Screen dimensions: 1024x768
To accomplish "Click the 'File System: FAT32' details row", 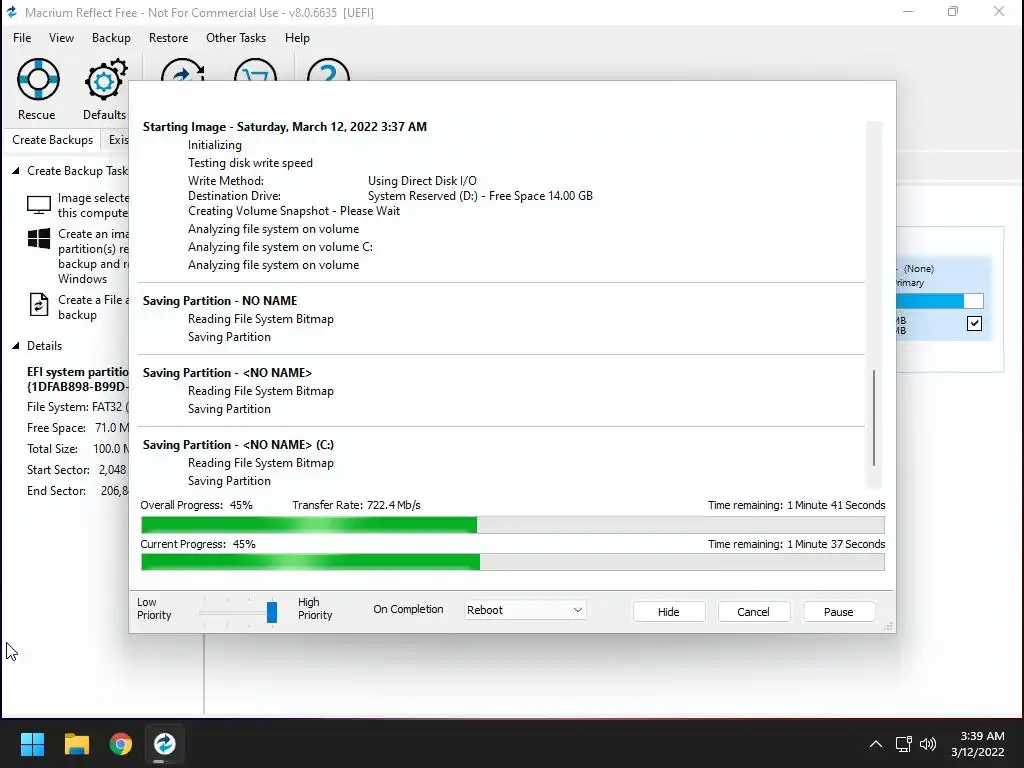I will click(78, 407).
